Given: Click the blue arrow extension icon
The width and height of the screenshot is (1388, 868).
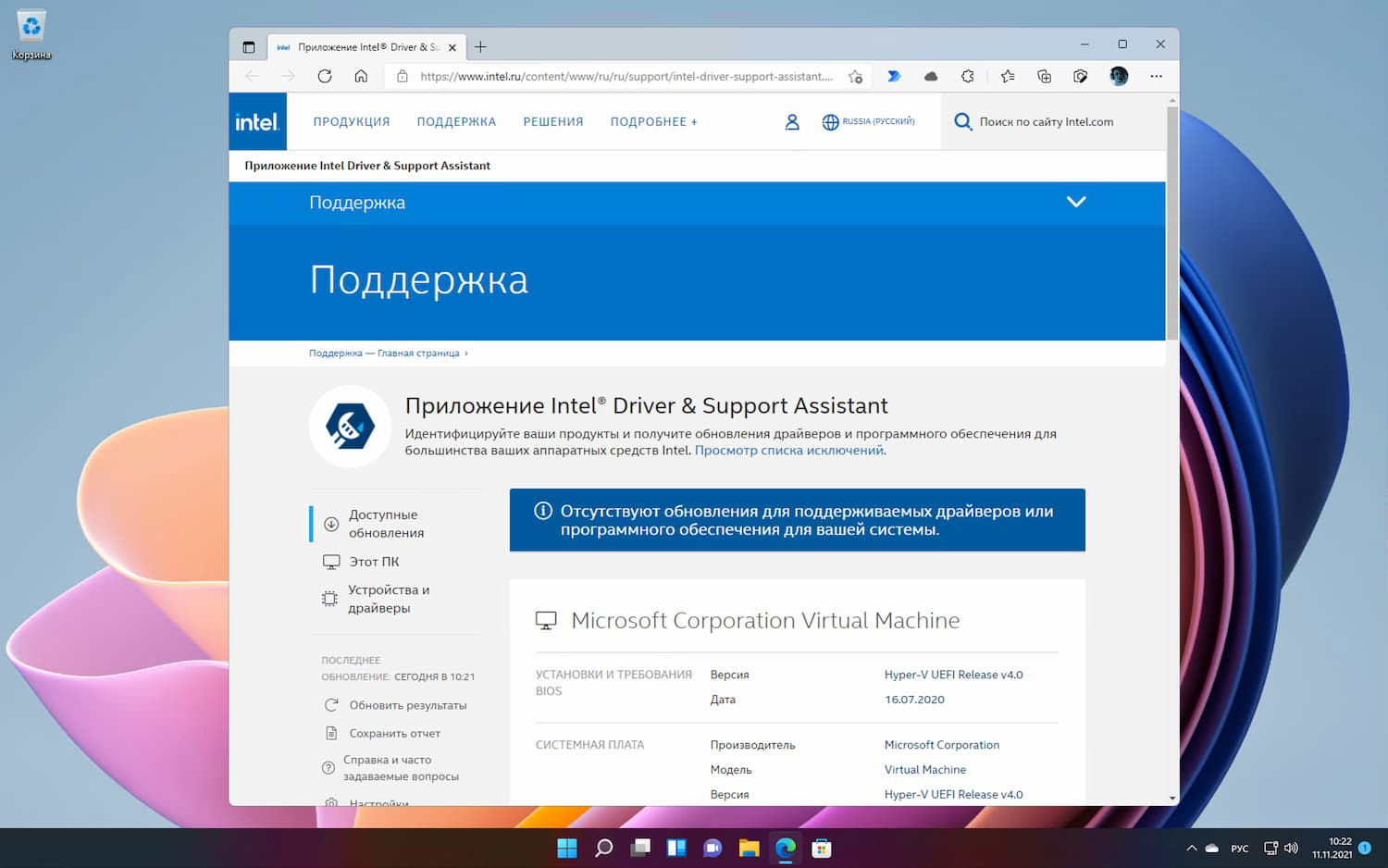Looking at the screenshot, I should pos(894,77).
